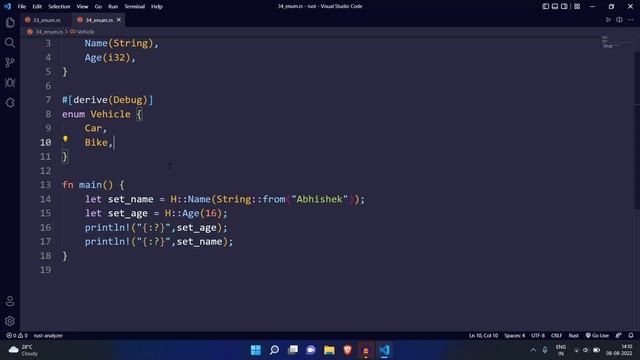
Task: Show hidden system tray icons
Action: [533, 350]
